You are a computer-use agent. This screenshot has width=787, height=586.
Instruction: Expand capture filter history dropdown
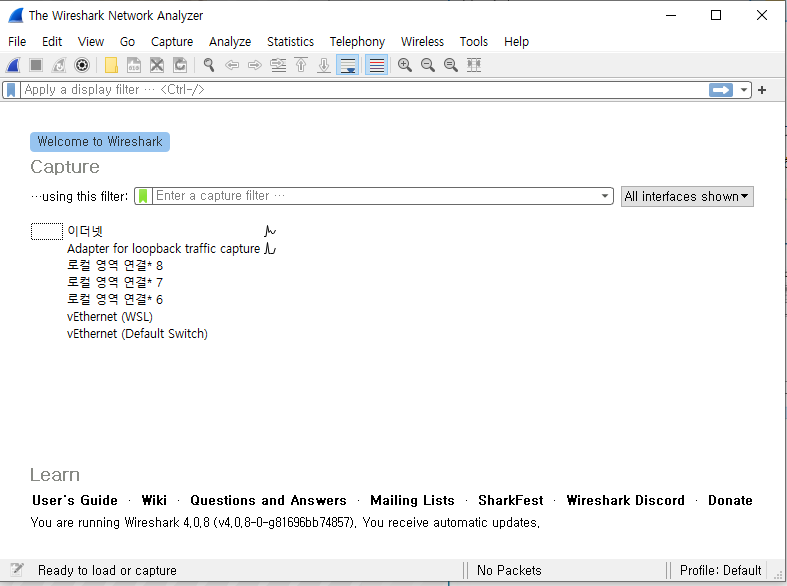605,196
